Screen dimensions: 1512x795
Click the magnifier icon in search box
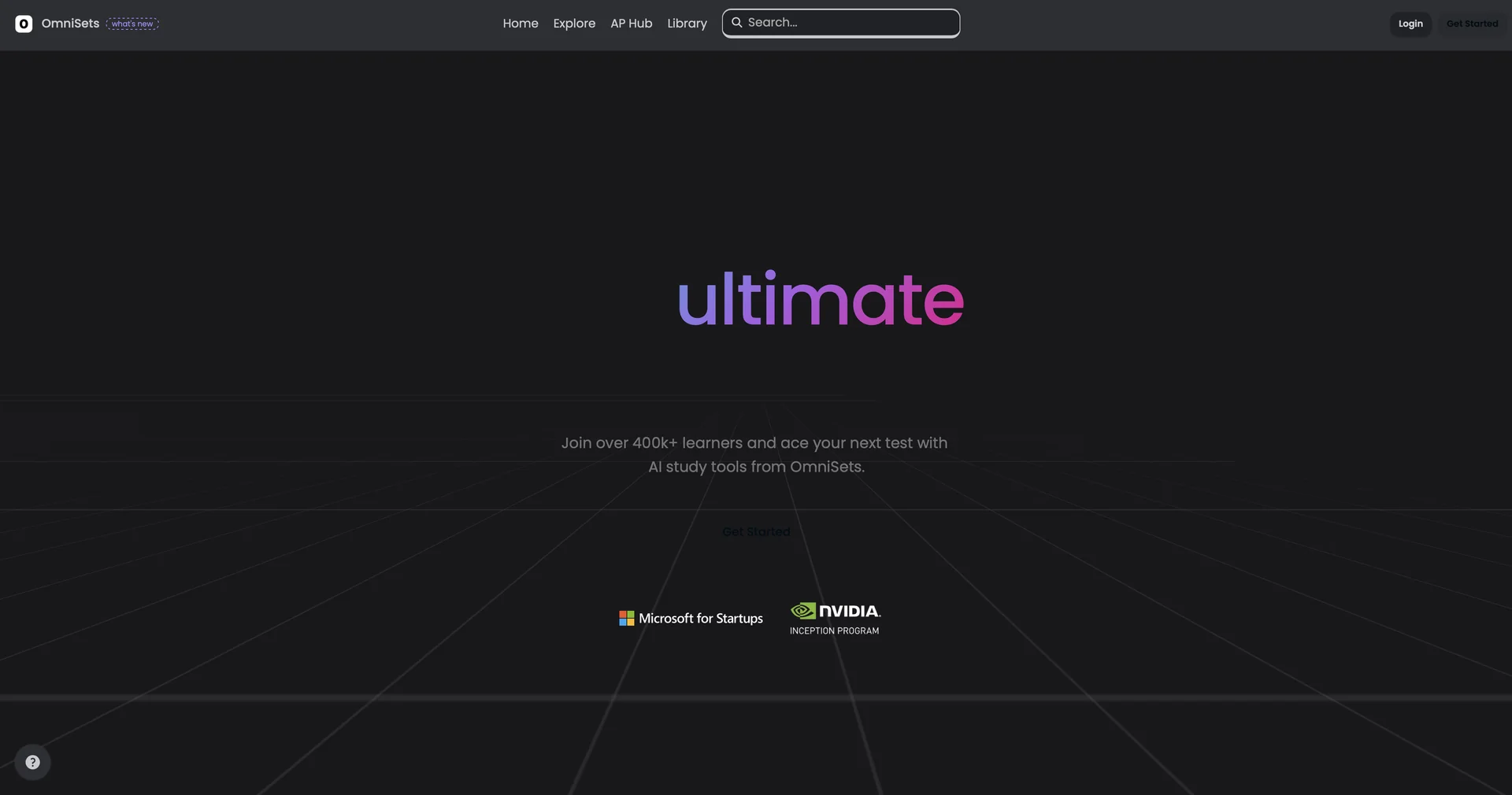737,22
